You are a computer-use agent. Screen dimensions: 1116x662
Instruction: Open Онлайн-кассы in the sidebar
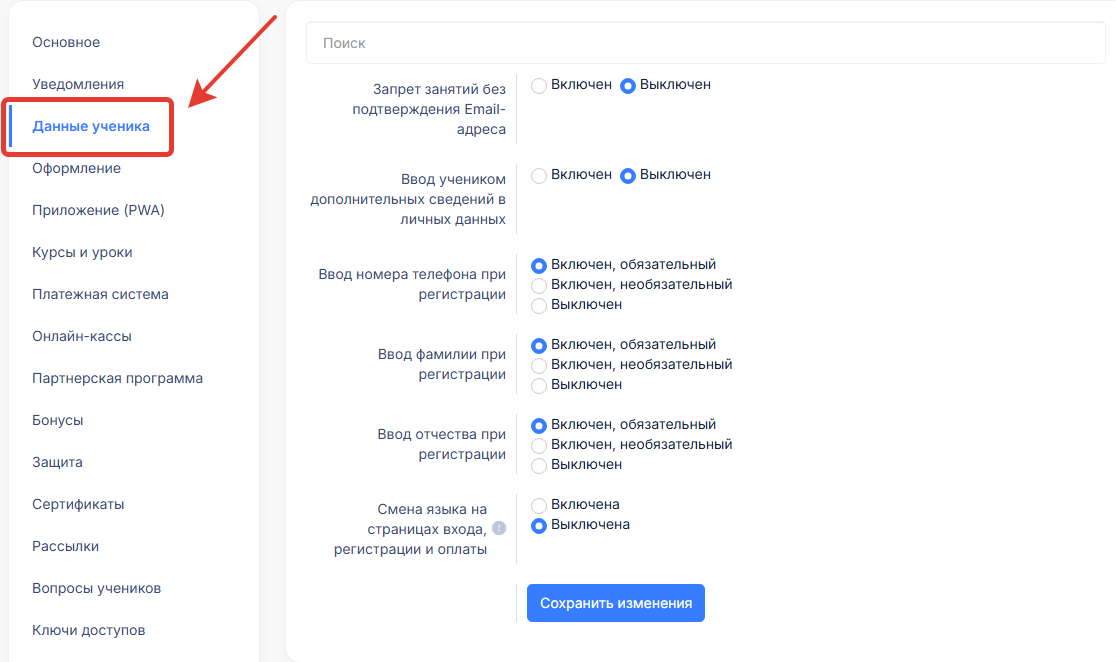[82, 336]
